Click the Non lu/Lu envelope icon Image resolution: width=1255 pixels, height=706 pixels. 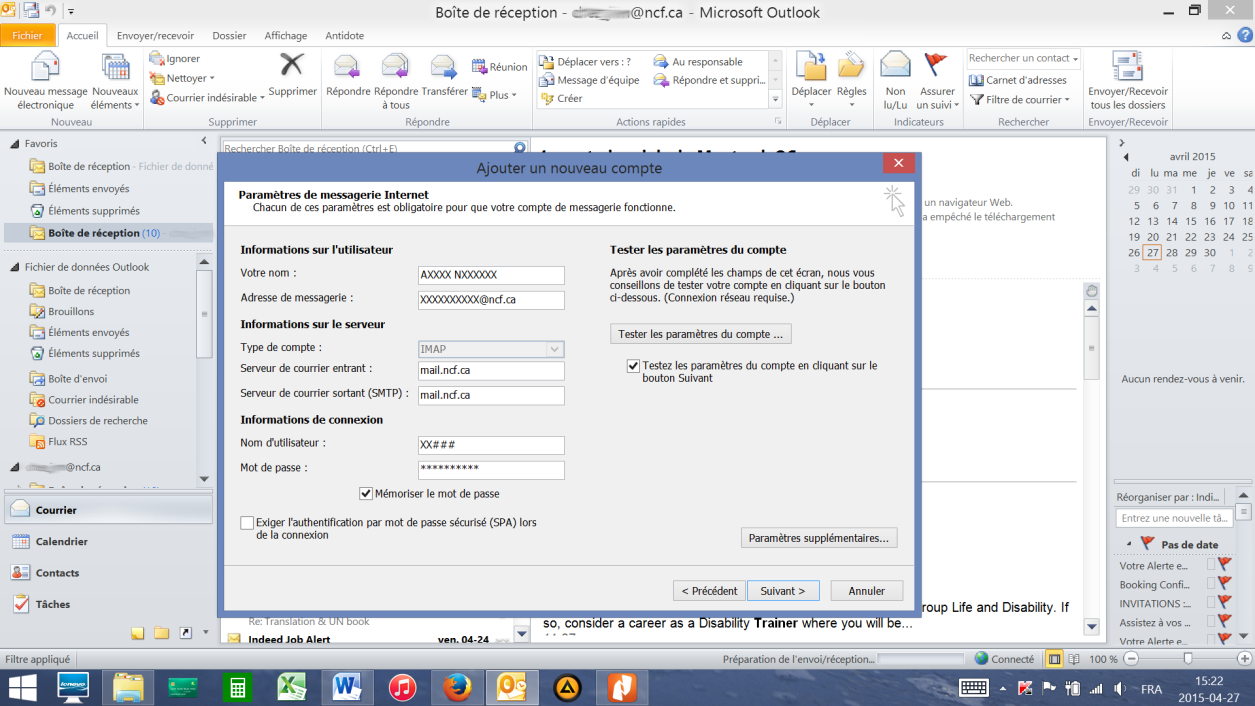tap(895, 66)
